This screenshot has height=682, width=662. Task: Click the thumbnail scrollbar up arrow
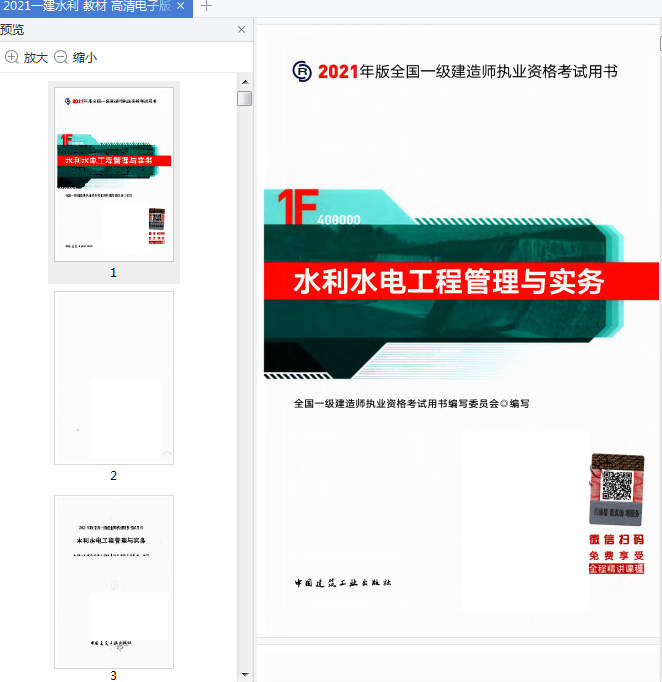point(245,82)
